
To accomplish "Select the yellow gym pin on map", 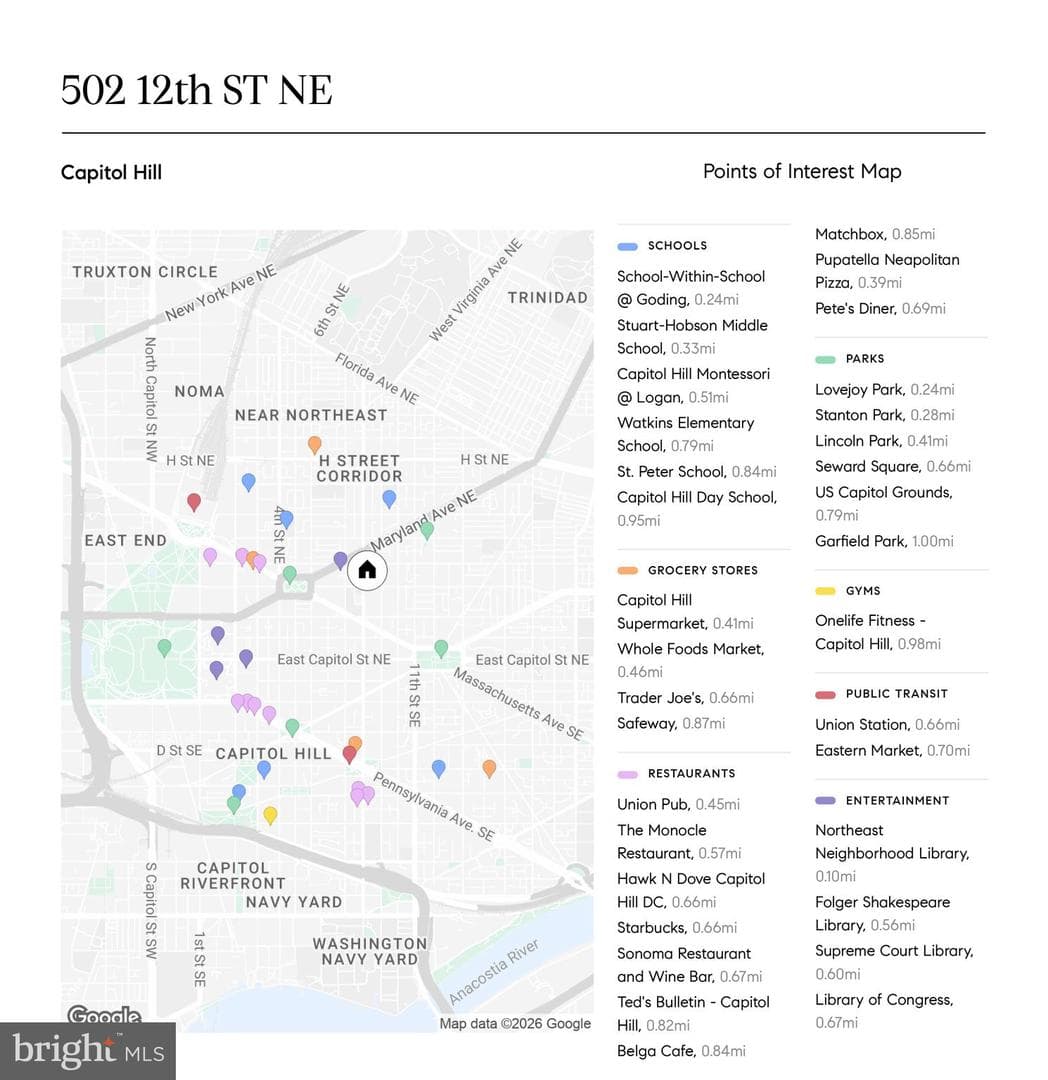I will 271,816.
